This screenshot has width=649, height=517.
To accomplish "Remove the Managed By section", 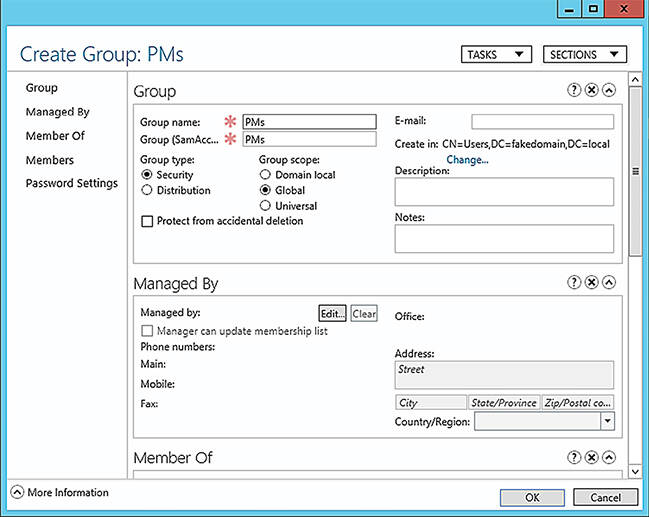I will coord(591,282).
